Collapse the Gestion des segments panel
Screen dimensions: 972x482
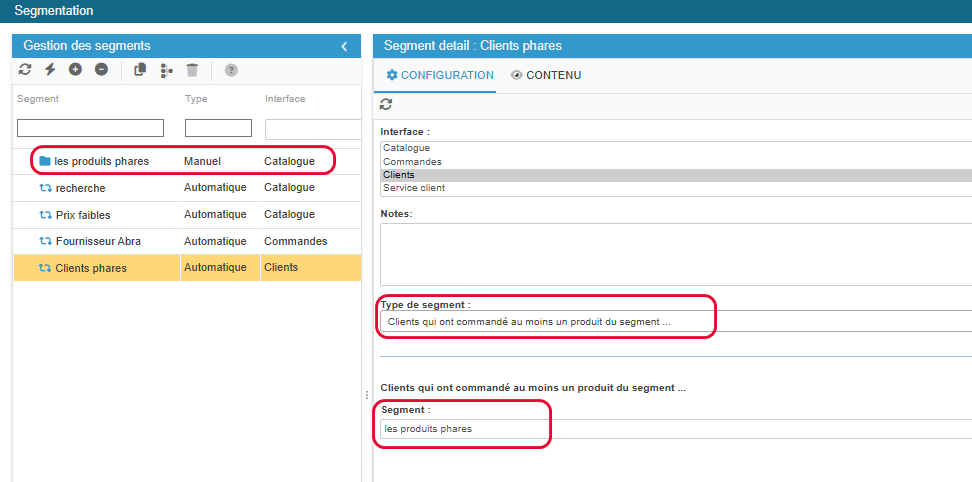click(345, 46)
